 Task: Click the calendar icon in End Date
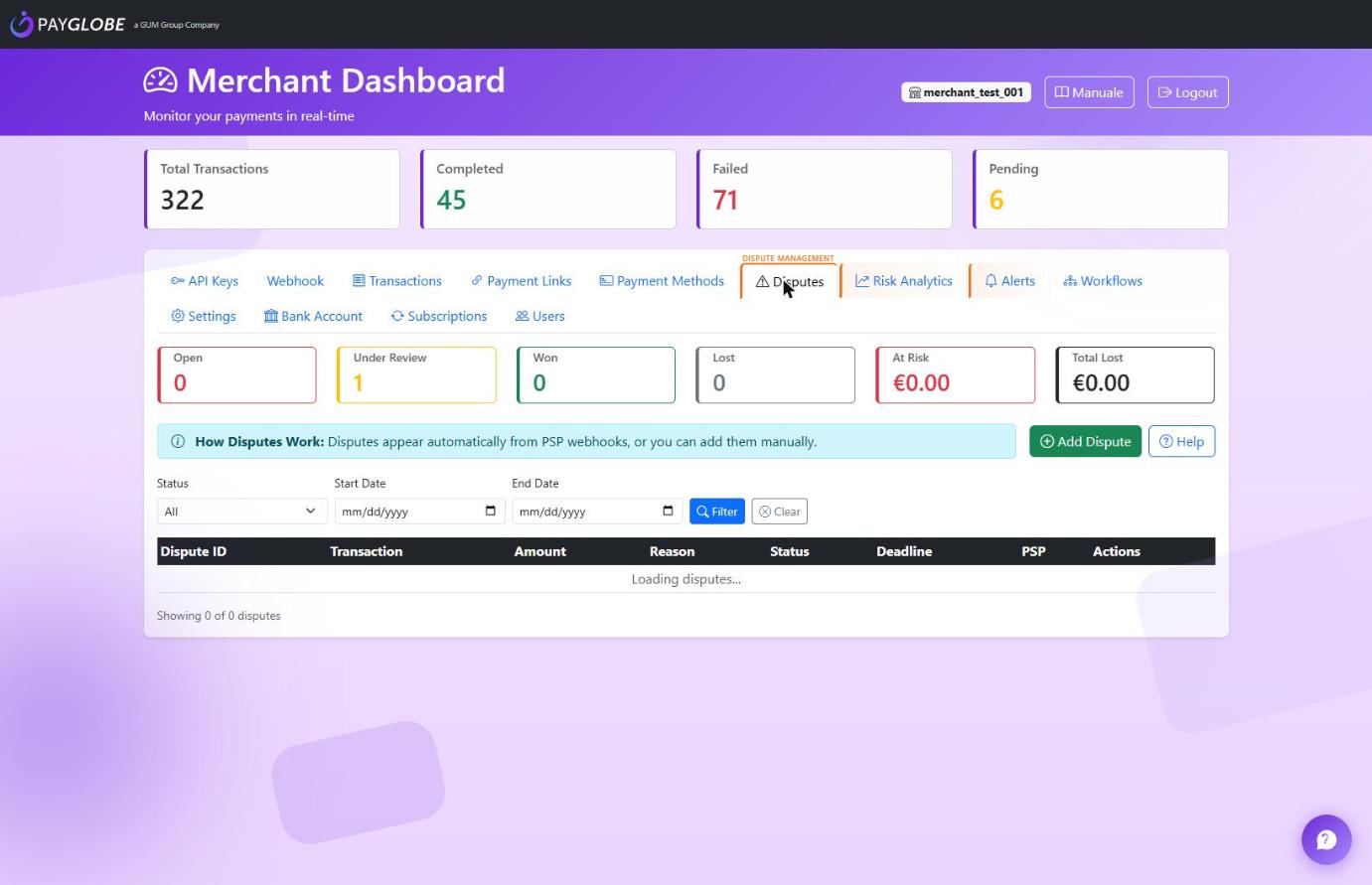[x=668, y=511]
